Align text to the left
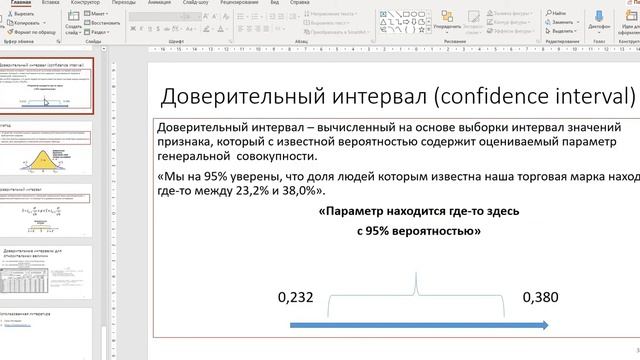The image size is (640, 360). (240, 29)
